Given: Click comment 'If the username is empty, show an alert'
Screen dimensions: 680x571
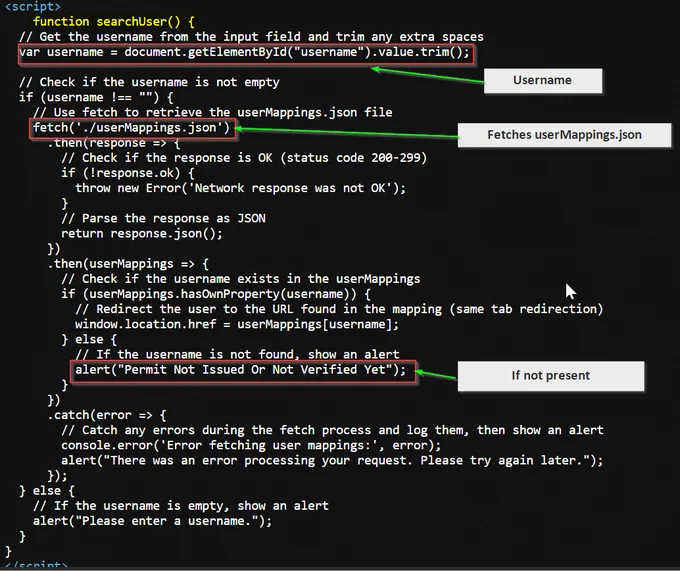Looking at the screenshot, I should (181, 506).
